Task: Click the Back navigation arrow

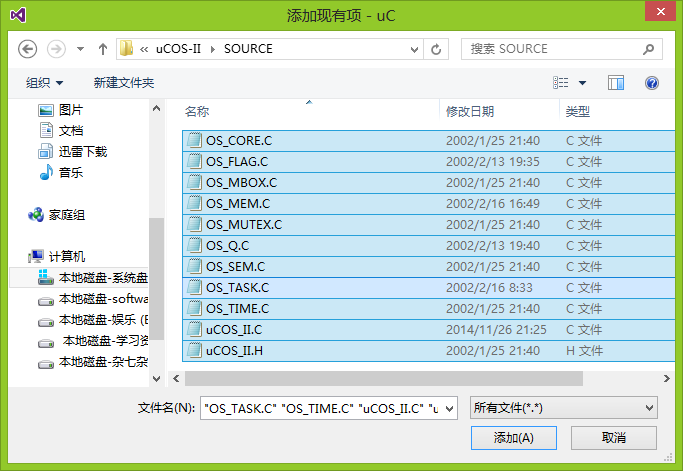Action: tap(27, 49)
